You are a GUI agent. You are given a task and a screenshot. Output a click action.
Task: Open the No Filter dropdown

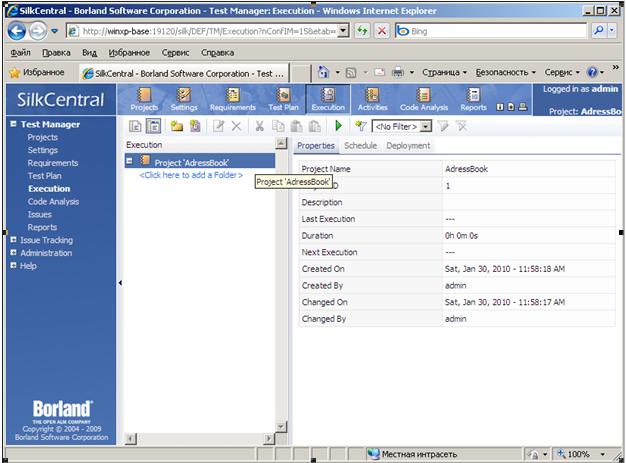[426, 127]
